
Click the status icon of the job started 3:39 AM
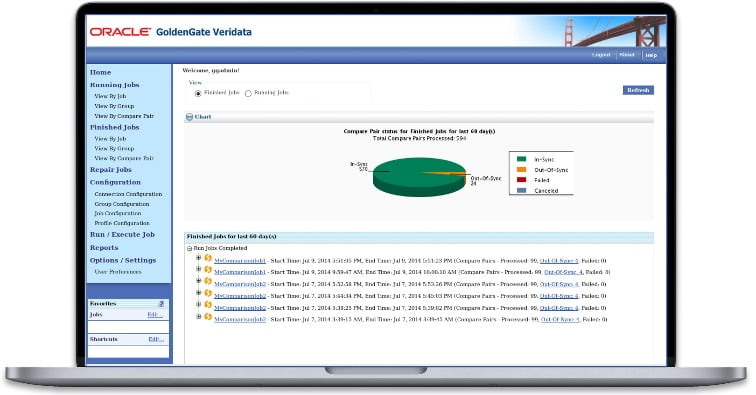[x=208, y=317]
